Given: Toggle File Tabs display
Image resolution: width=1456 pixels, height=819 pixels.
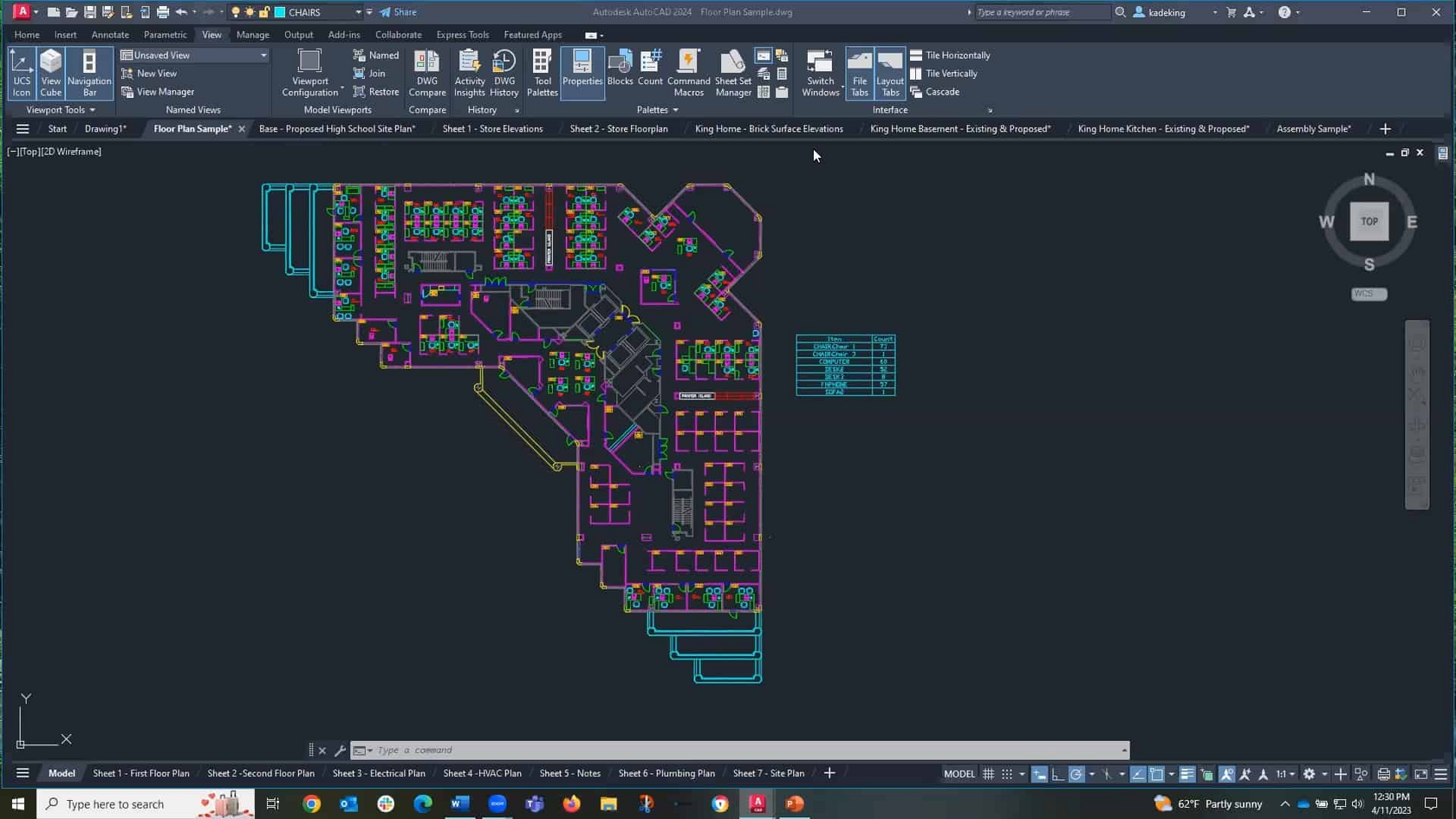Looking at the screenshot, I should point(860,73).
